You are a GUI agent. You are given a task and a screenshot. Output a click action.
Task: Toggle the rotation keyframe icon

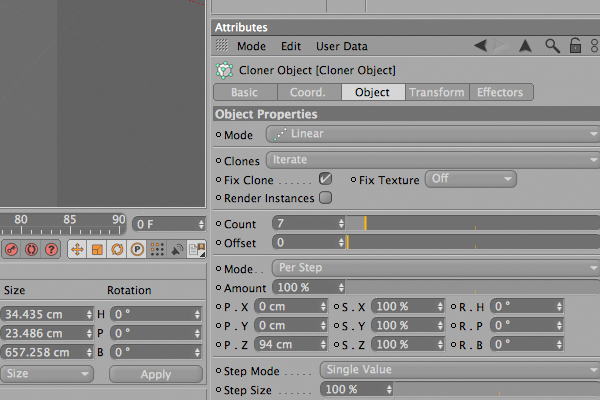117,250
